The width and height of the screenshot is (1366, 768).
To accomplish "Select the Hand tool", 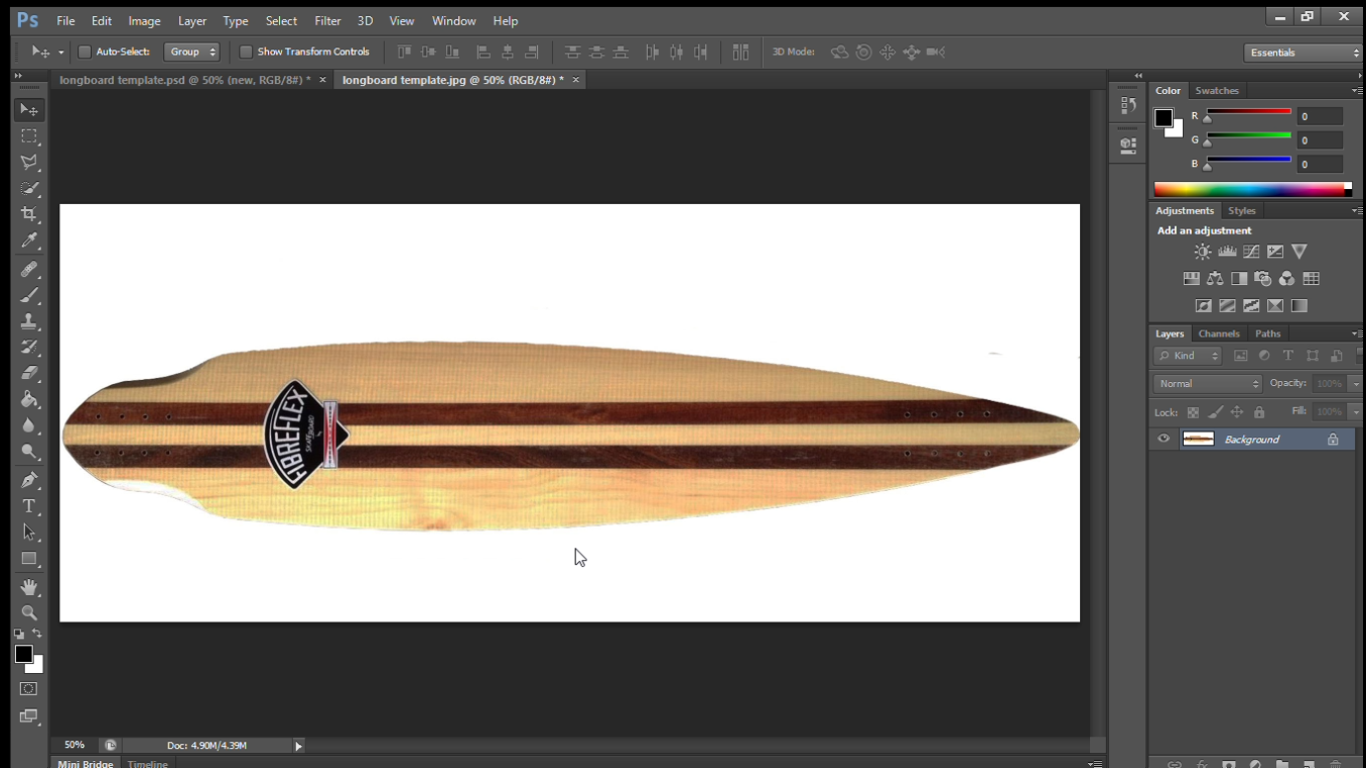I will click(28, 587).
